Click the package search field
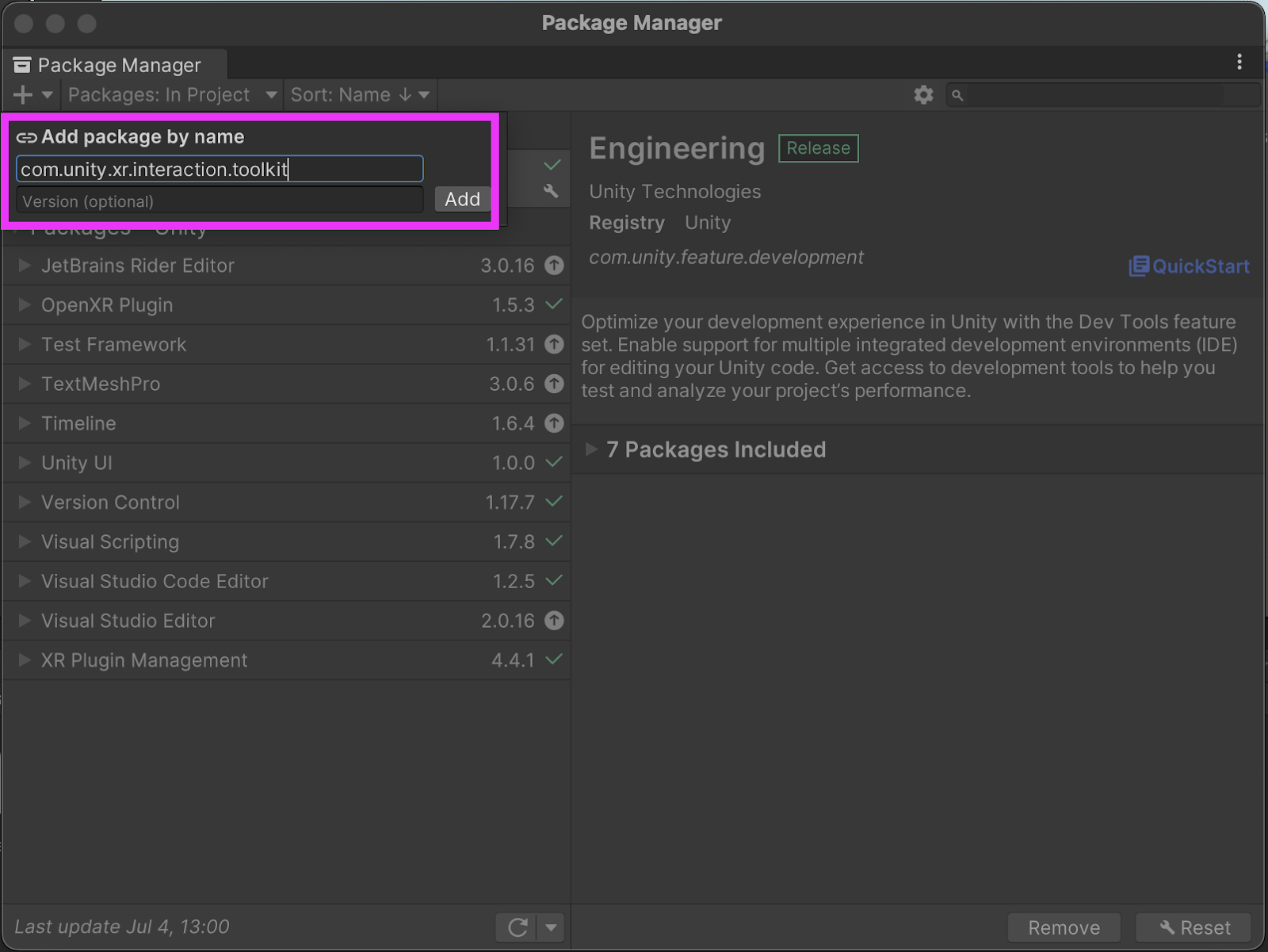This screenshot has width=1268, height=952. click(x=1103, y=95)
